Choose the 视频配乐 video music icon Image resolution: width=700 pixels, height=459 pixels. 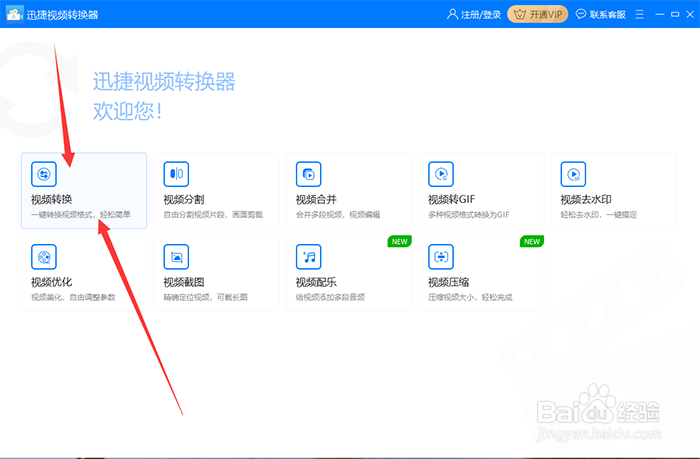point(308,257)
